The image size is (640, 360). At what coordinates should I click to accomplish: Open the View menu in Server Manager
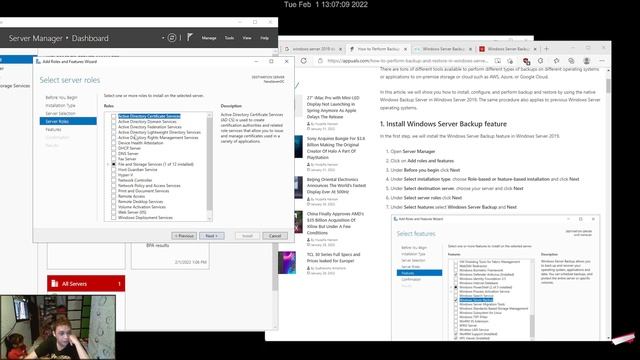[247, 38]
